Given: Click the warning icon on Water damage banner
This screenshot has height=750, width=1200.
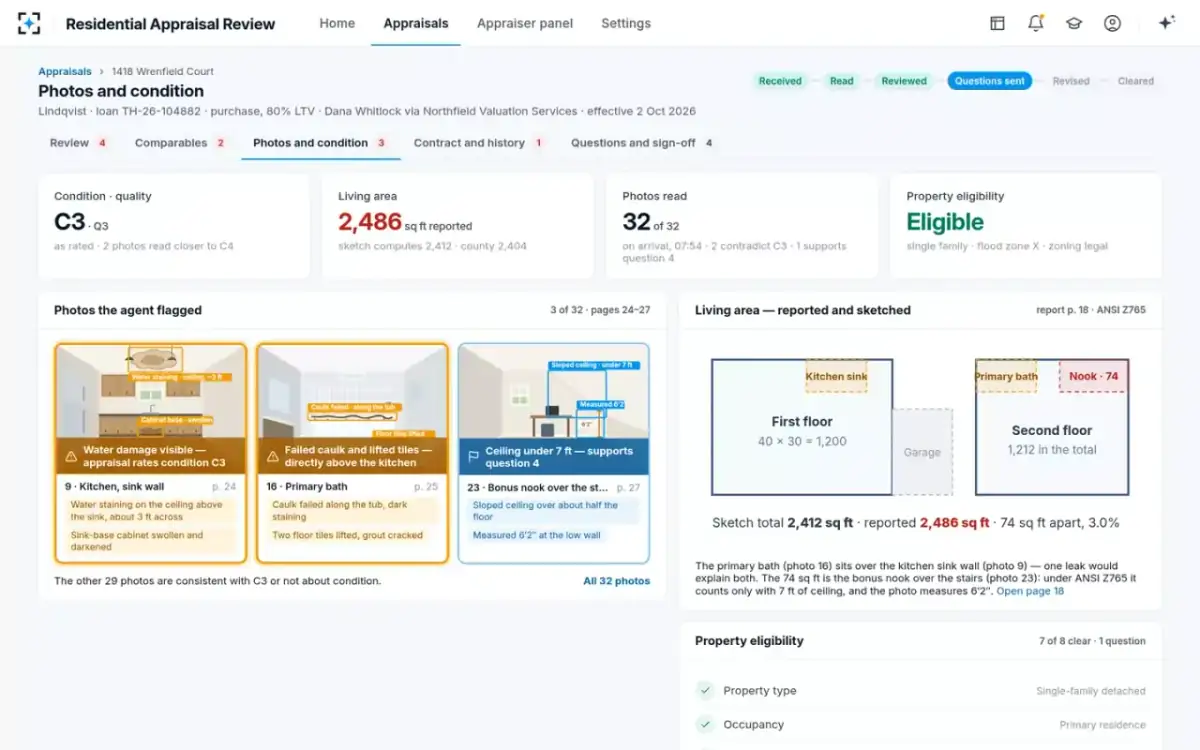Looking at the screenshot, I should 71,457.
